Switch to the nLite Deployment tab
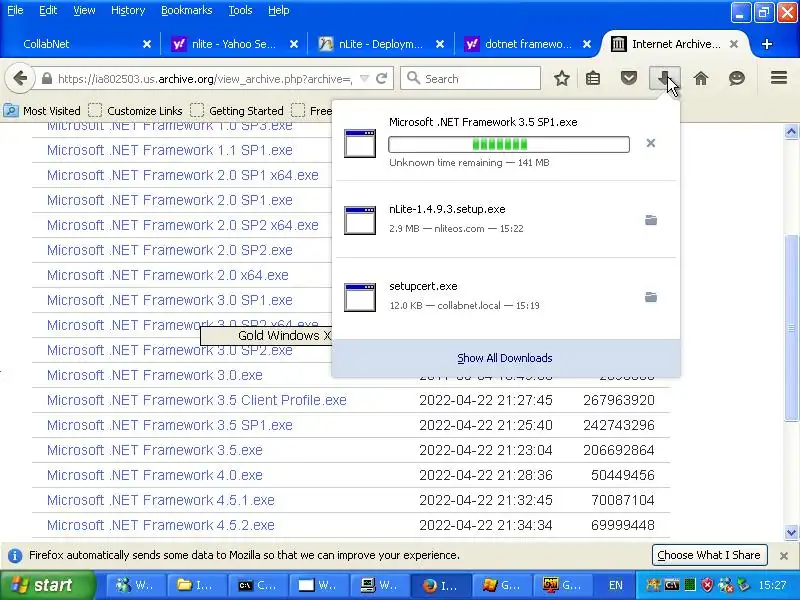The height and width of the screenshot is (600, 800). click(381, 44)
